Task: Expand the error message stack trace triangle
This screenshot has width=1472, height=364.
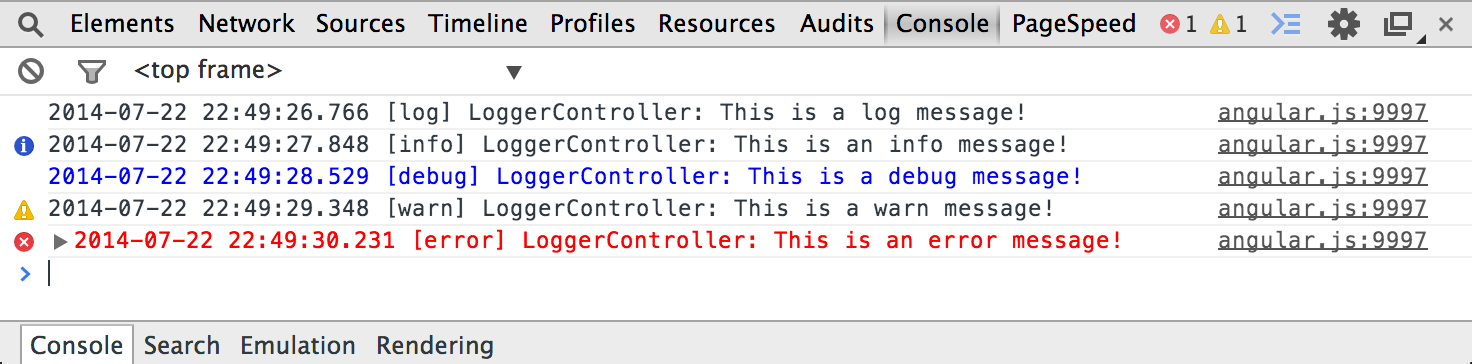Action: point(60,242)
